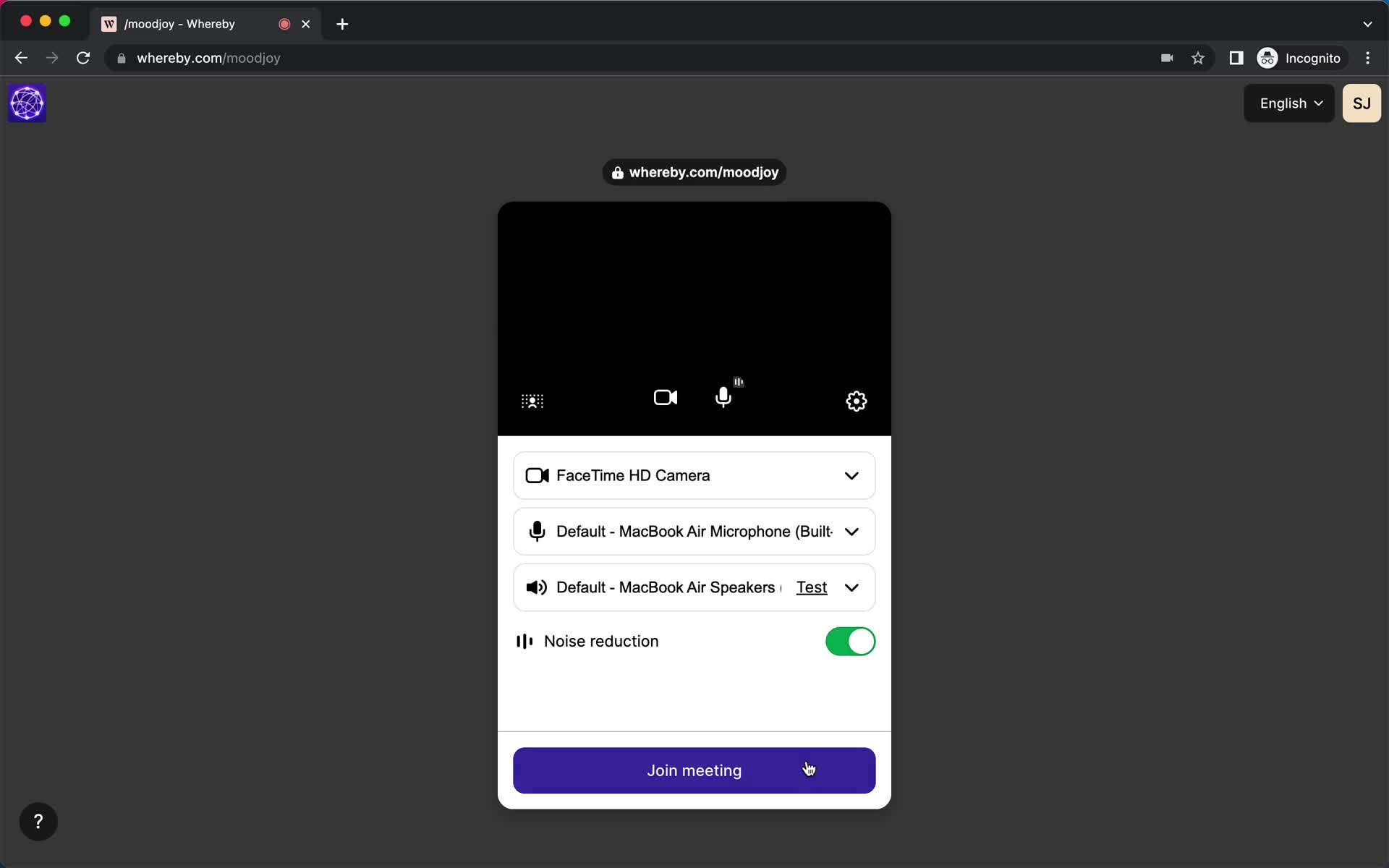Open the settings gear panel
This screenshot has height=868, width=1389.
pyautogui.click(x=856, y=400)
